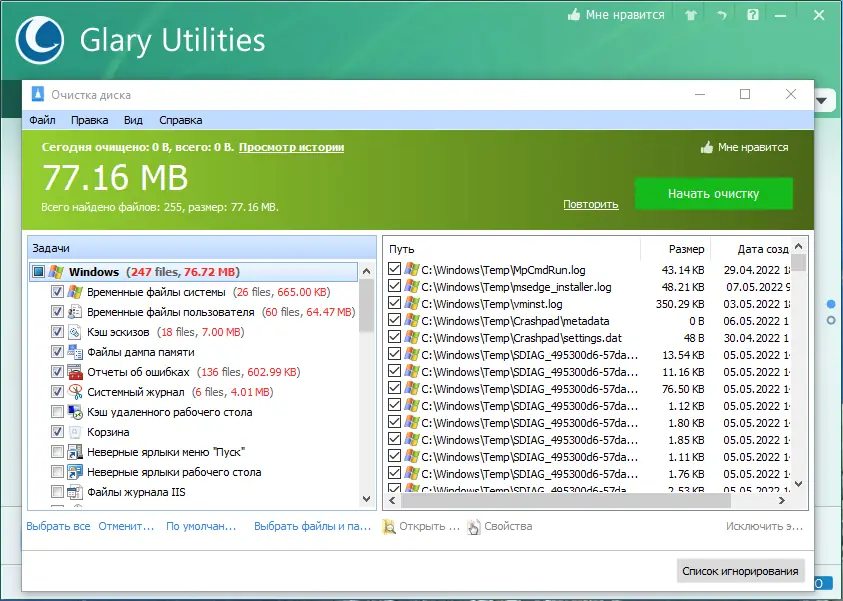Click the file list horizontal scrollbar thumb
This screenshot has width=843, height=601.
tap(566, 500)
